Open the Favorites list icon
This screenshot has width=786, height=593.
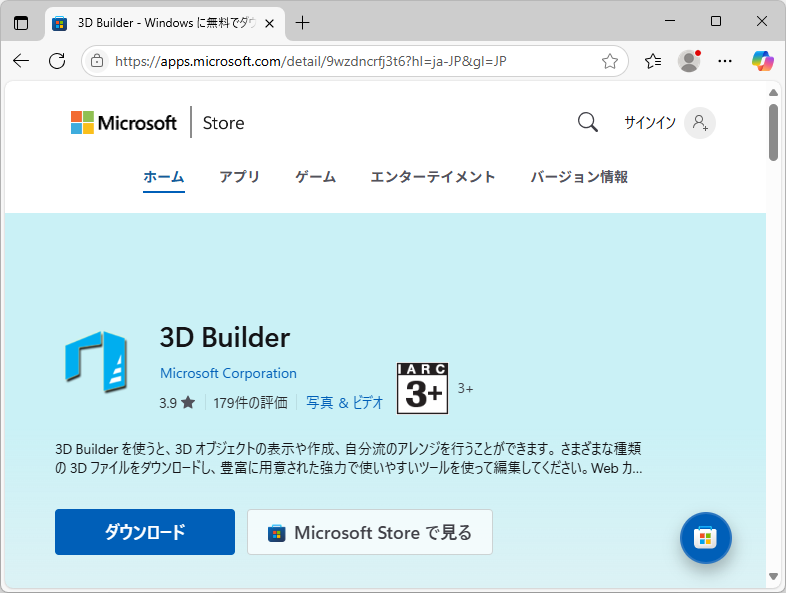(x=653, y=61)
